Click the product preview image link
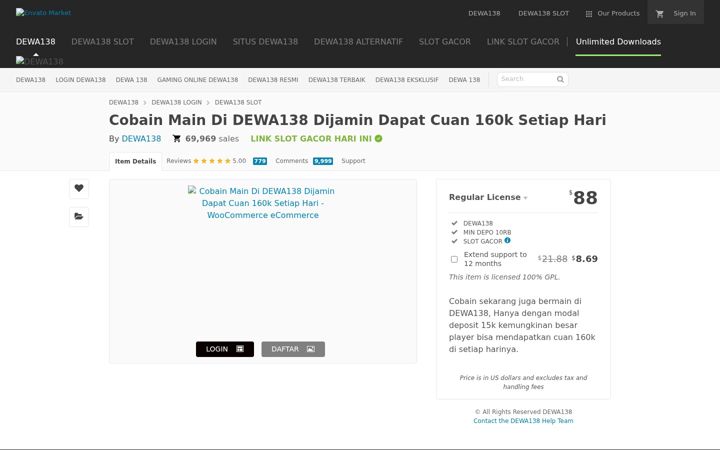The height and width of the screenshot is (450, 720). click(x=262, y=203)
